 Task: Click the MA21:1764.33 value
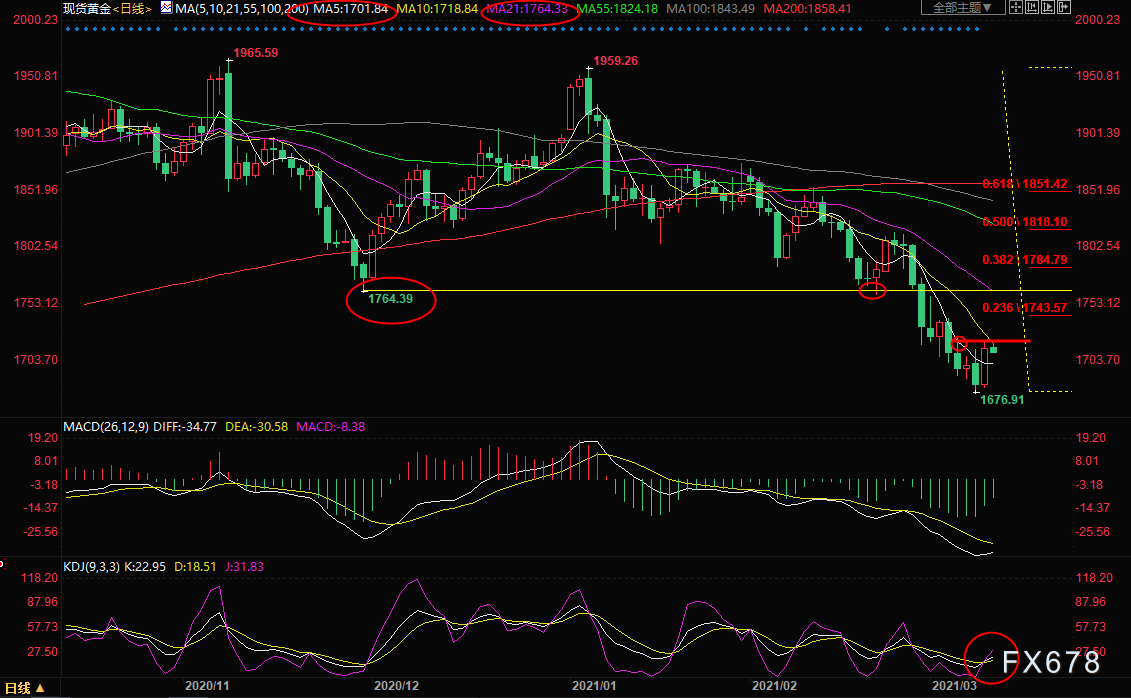pyautogui.click(x=527, y=9)
